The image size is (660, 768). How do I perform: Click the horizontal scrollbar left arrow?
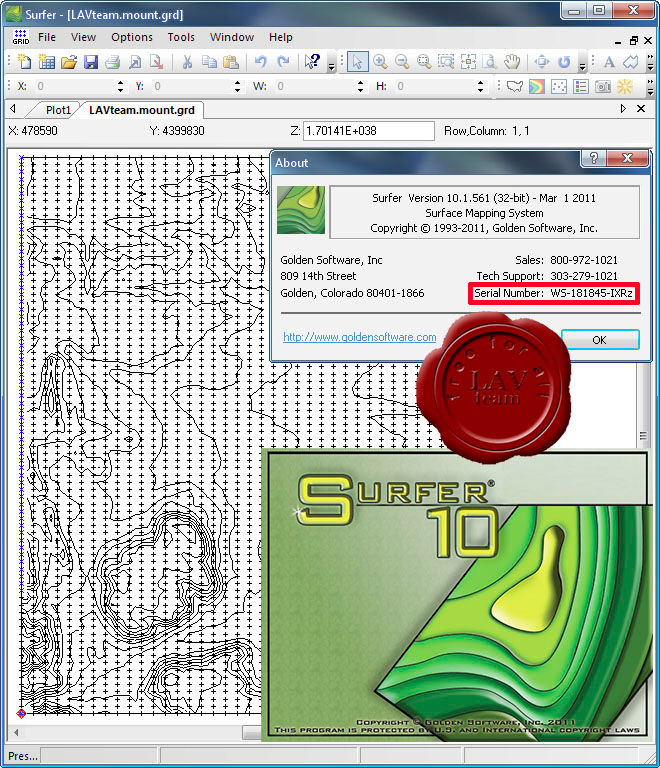click(17, 732)
